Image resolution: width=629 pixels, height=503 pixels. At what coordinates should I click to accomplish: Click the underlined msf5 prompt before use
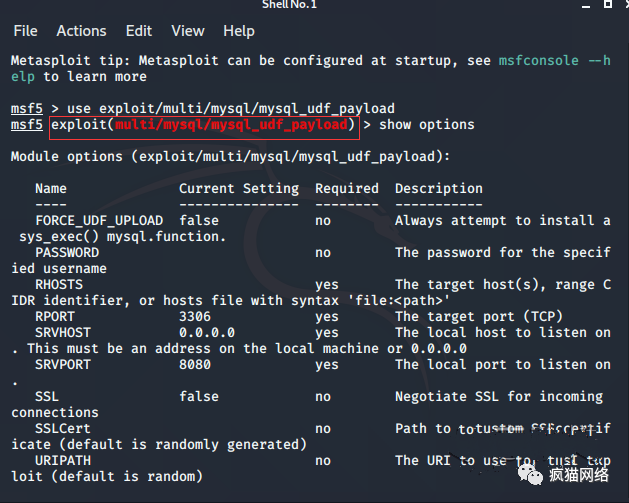coord(26,109)
